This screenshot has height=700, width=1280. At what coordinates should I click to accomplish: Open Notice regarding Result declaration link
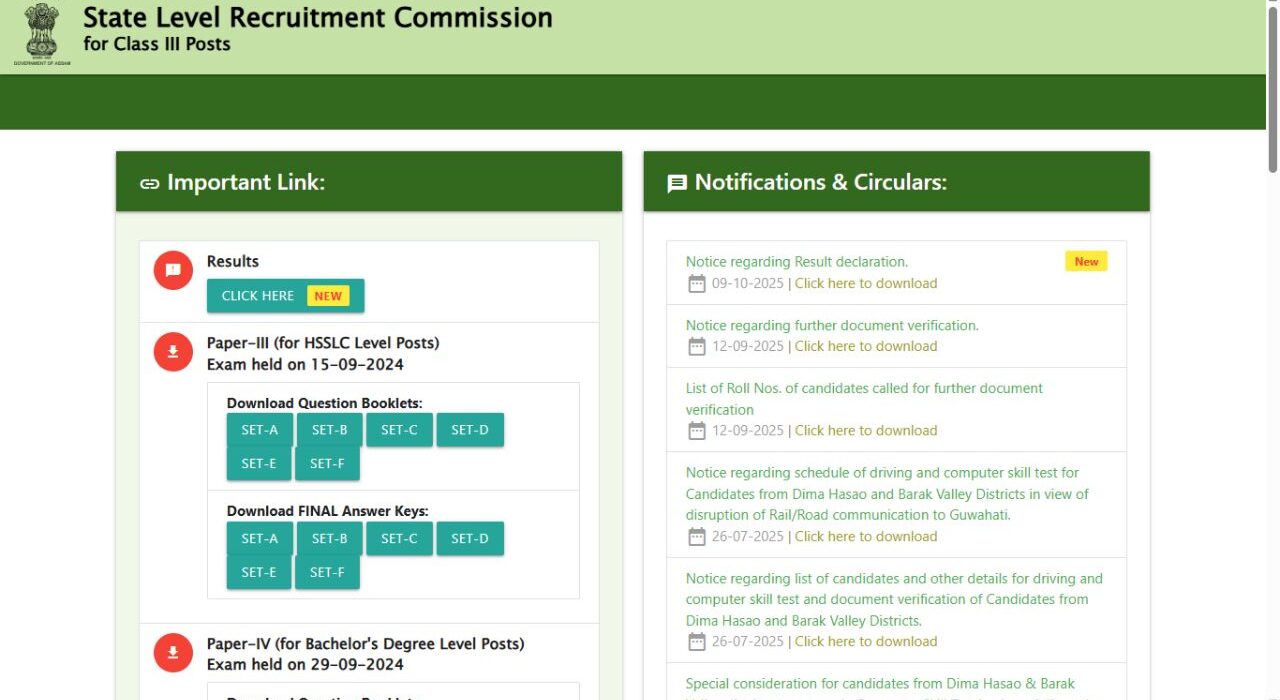[796, 262]
